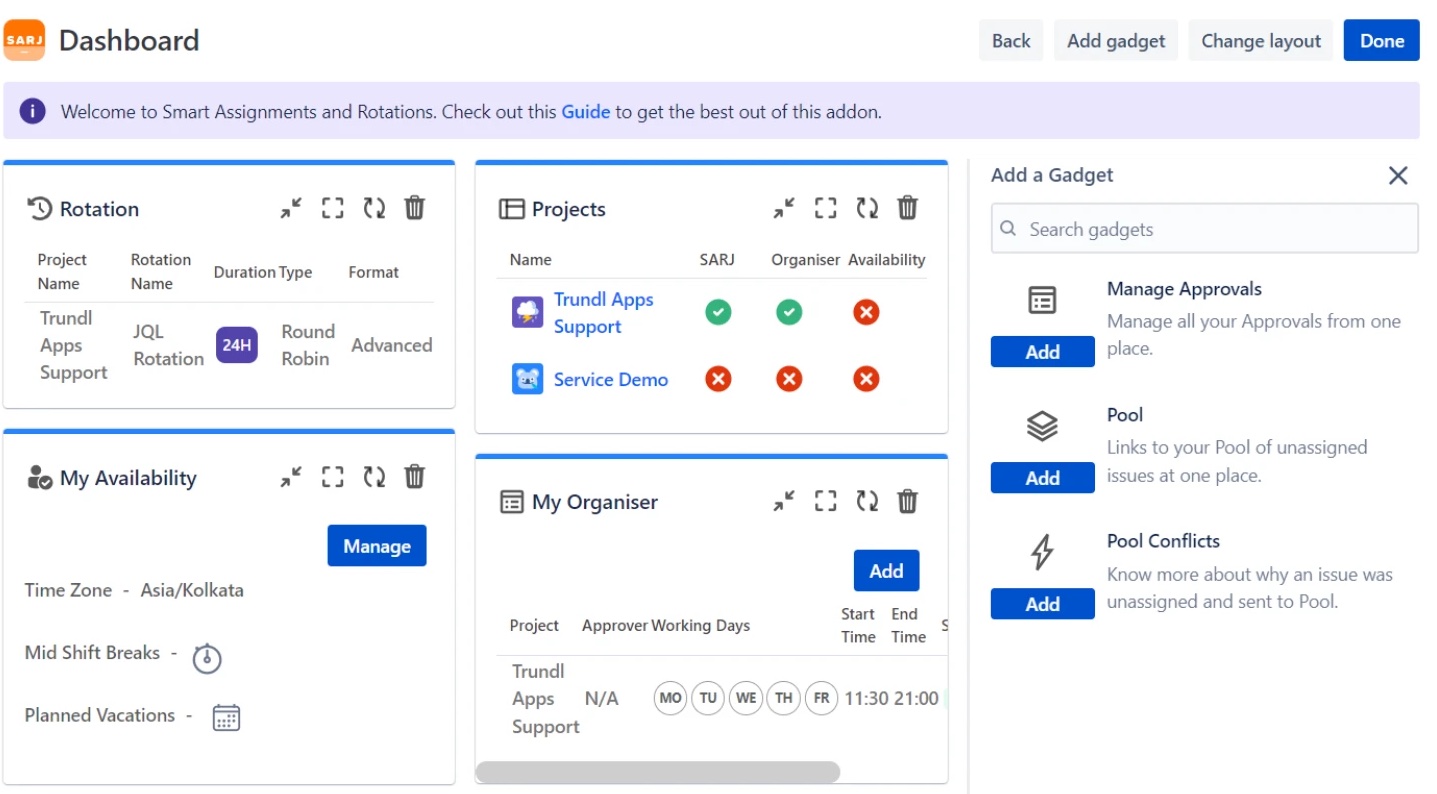Toggle FR working day circle

[822, 698]
